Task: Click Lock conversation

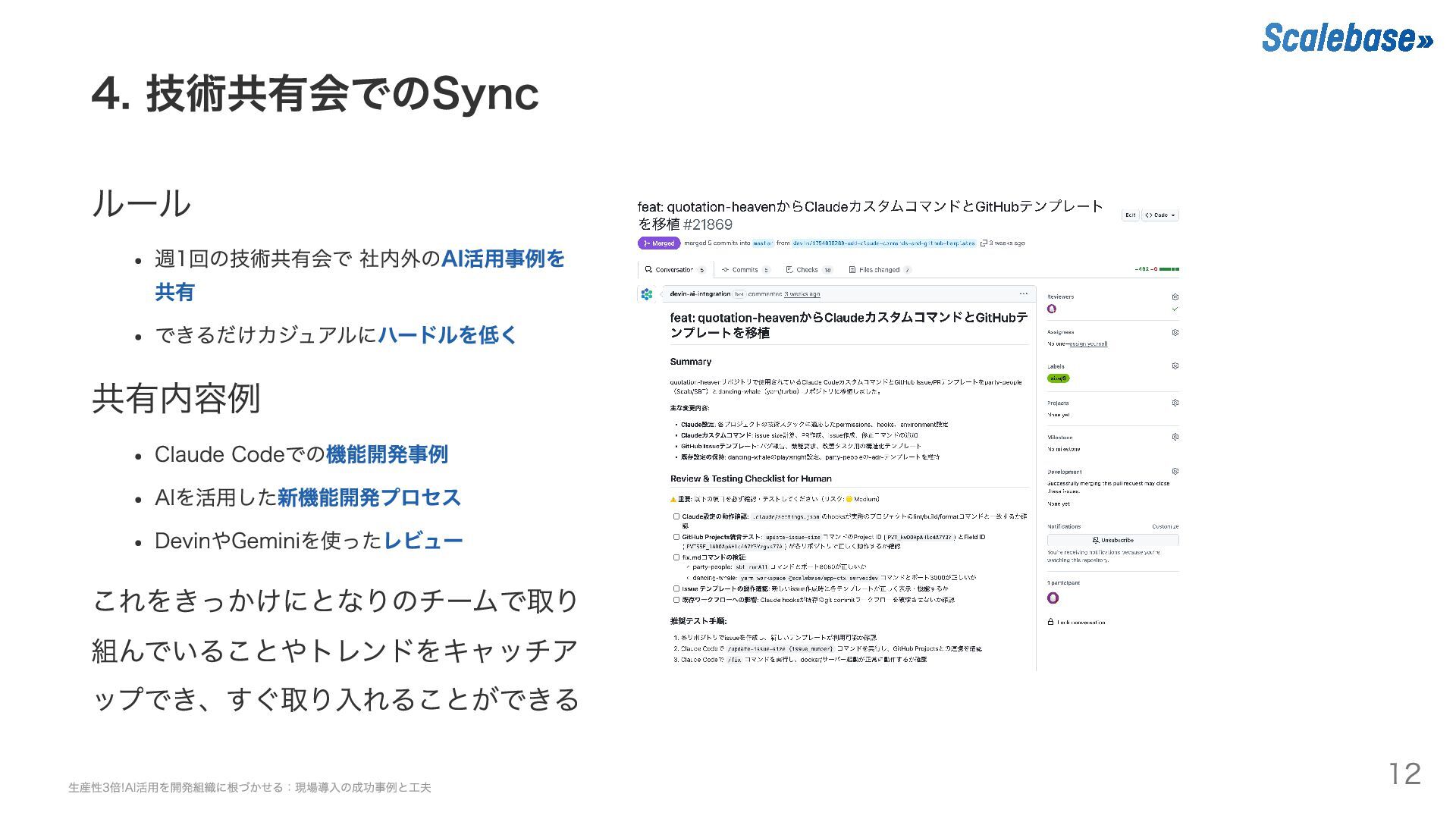Action: click(1080, 623)
